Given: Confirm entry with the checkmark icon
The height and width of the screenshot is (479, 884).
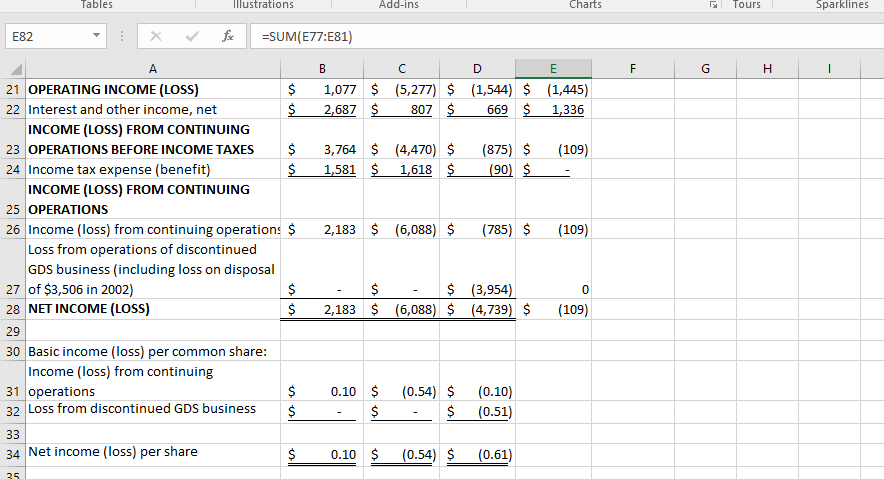Looking at the screenshot, I should (192, 37).
